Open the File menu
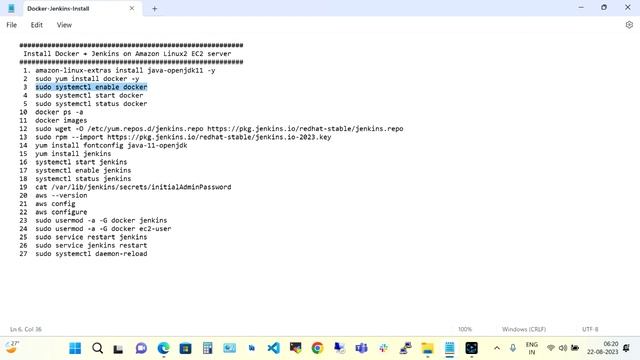The image size is (640, 360). (11, 25)
